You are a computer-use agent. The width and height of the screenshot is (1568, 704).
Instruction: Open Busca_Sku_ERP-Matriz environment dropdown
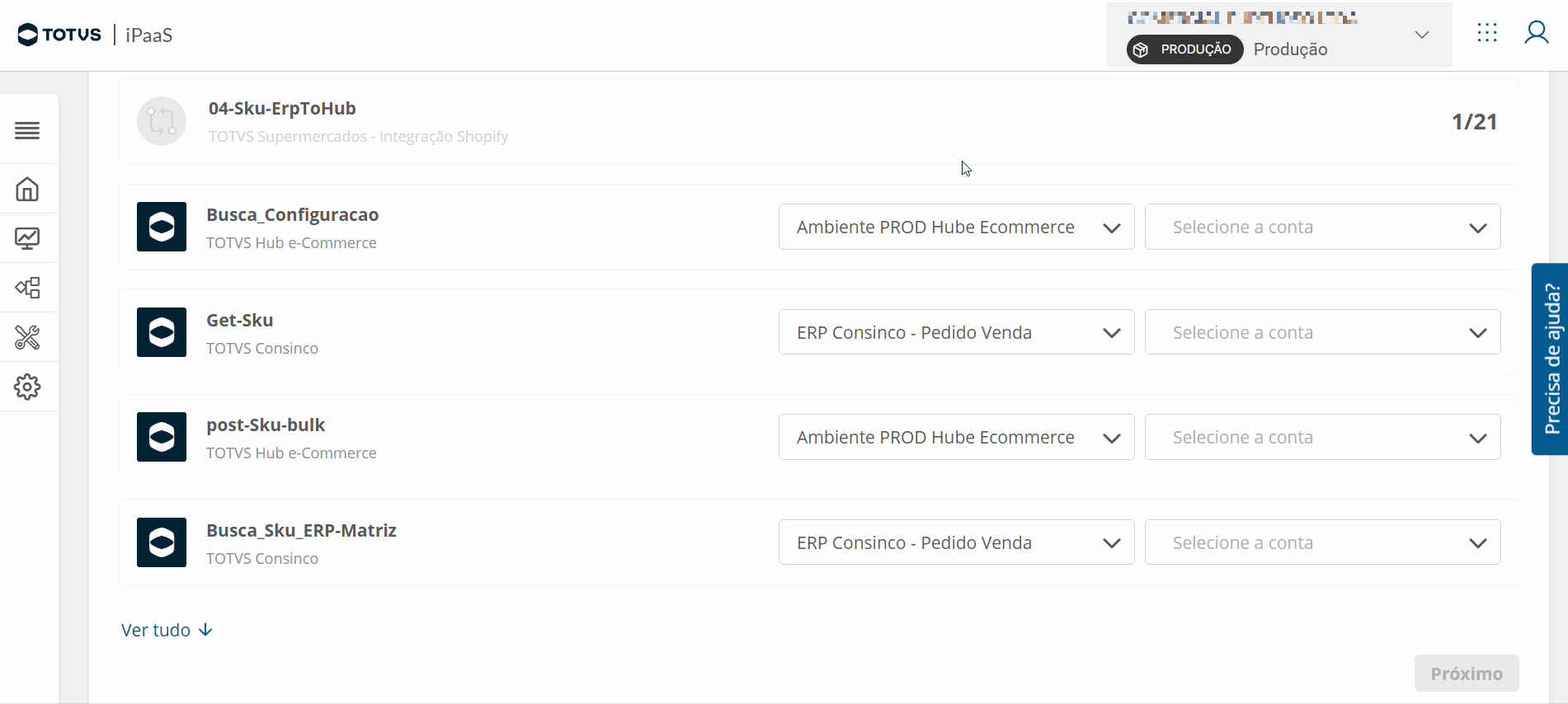point(956,542)
